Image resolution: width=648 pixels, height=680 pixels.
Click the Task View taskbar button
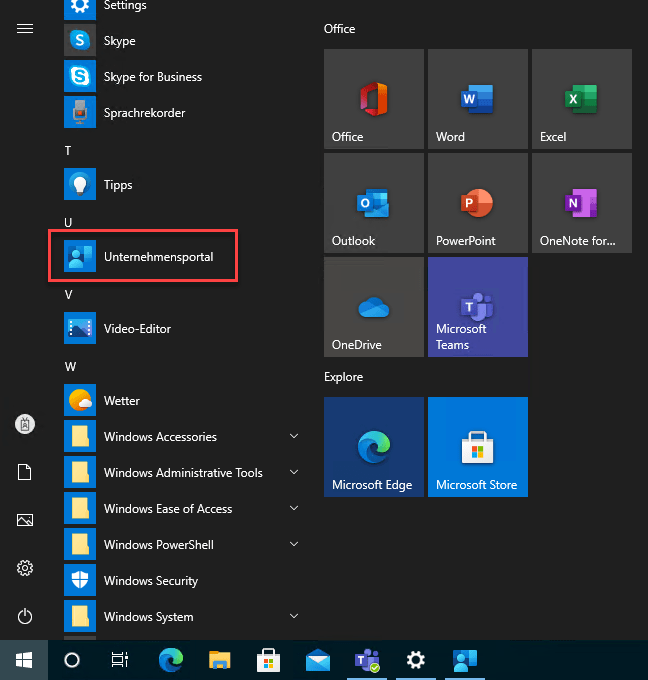point(120,660)
